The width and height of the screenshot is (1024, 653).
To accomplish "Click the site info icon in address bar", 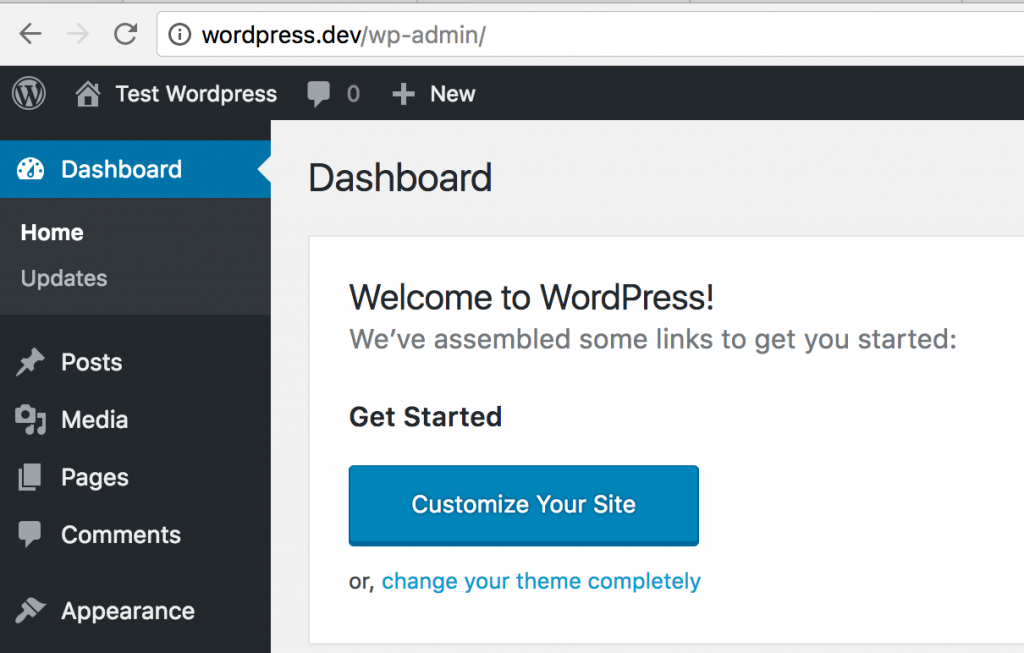I will pos(180,34).
